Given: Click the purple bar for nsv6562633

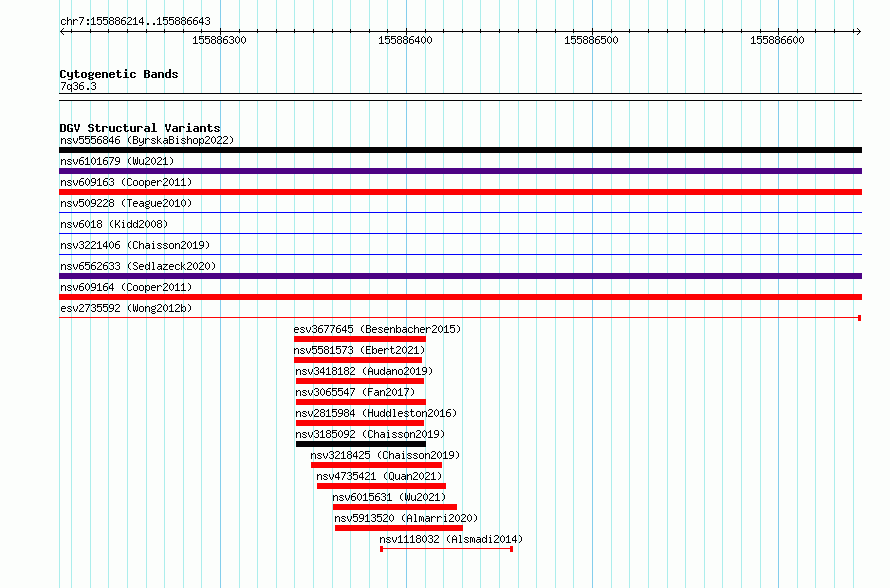Looking at the screenshot, I should point(460,276).
